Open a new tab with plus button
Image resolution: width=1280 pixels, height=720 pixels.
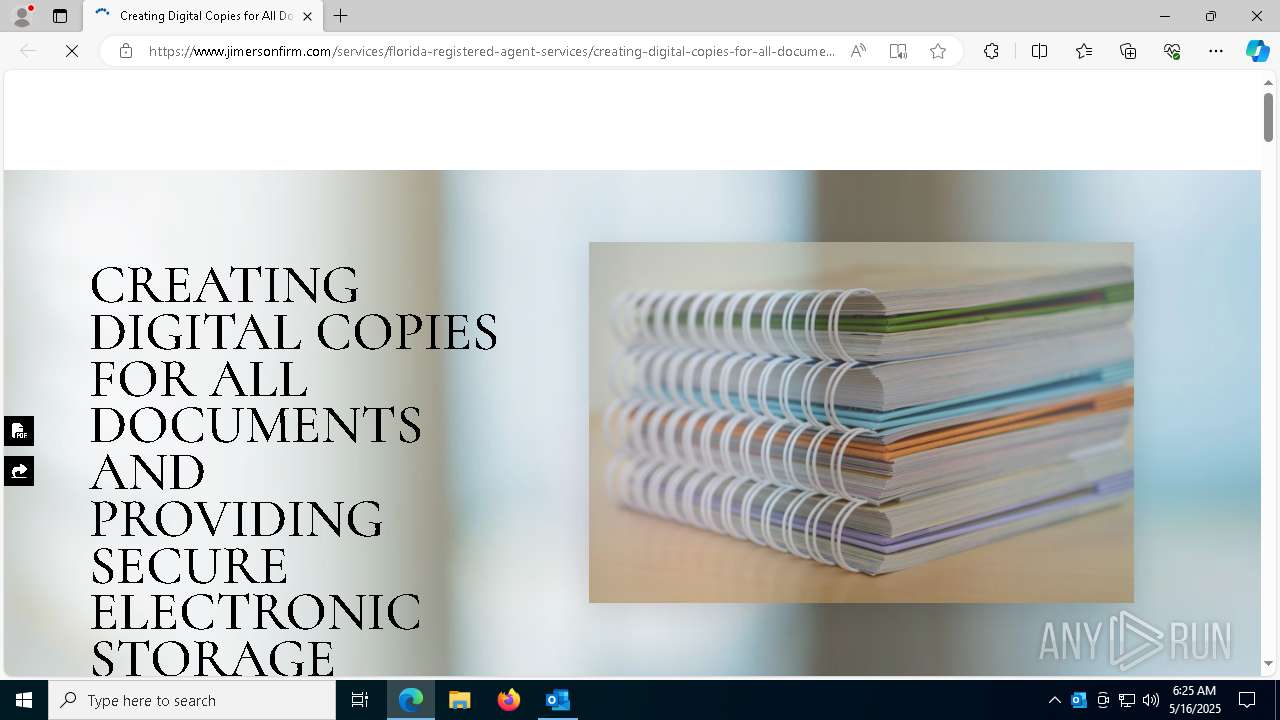(x=341, y=16)
